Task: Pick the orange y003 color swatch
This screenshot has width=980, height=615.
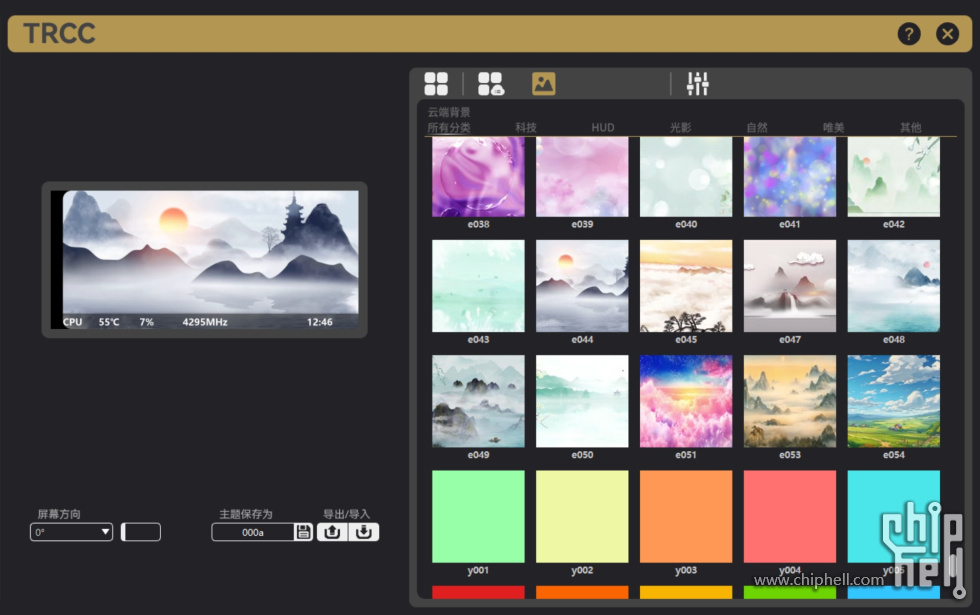Action: click(x=686, y=516)
